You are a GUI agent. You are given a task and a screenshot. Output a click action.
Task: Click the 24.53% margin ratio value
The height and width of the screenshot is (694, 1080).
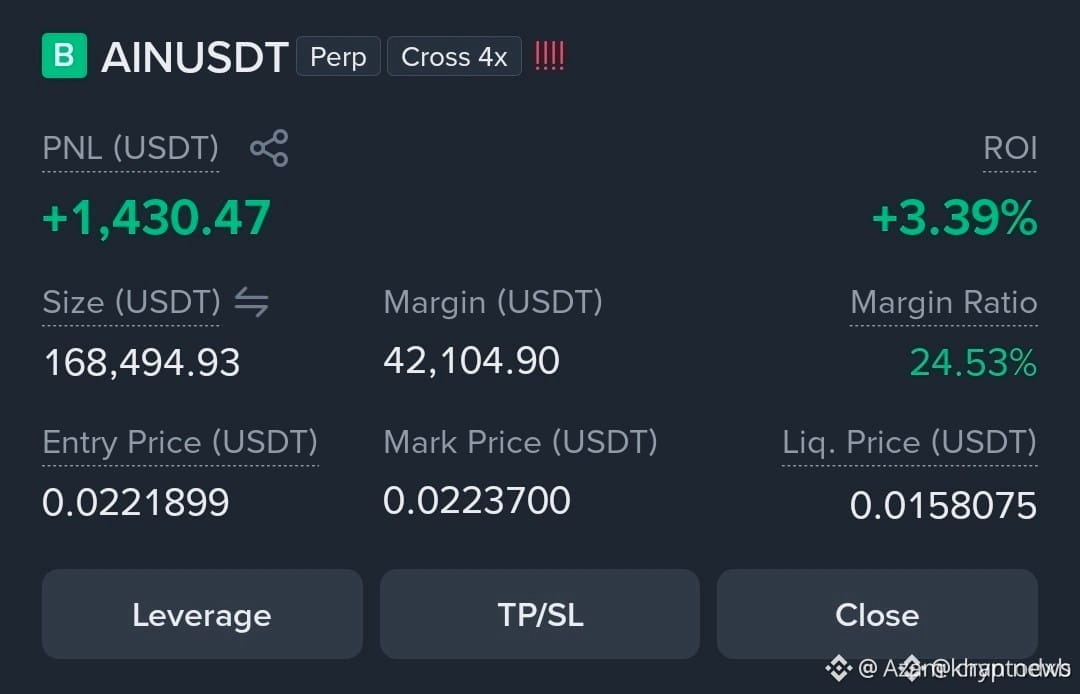click(973, 362)
